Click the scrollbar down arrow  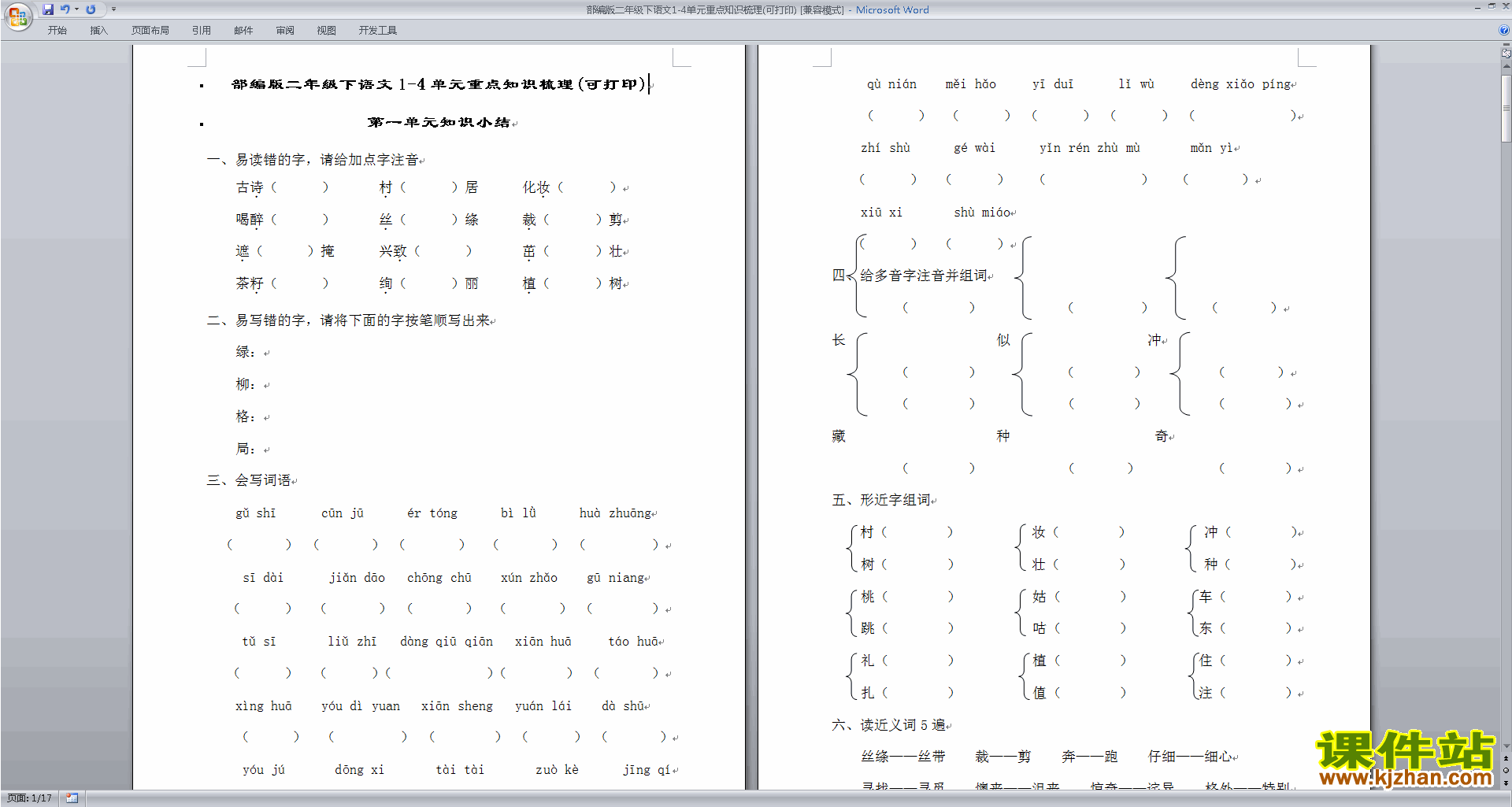1506,746
